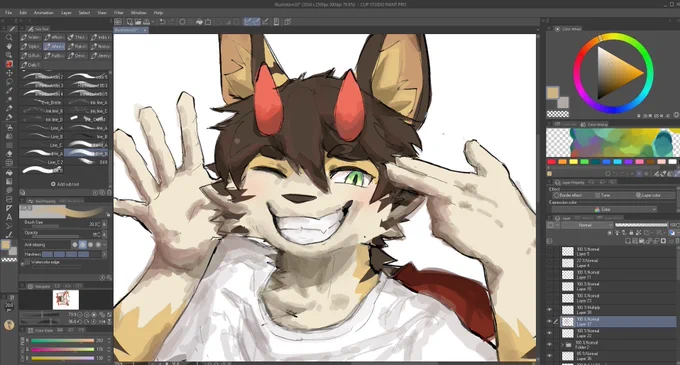Open the Window menu
Image resolution: width=680 pixels, height=365 pixels.
(138, 13)
